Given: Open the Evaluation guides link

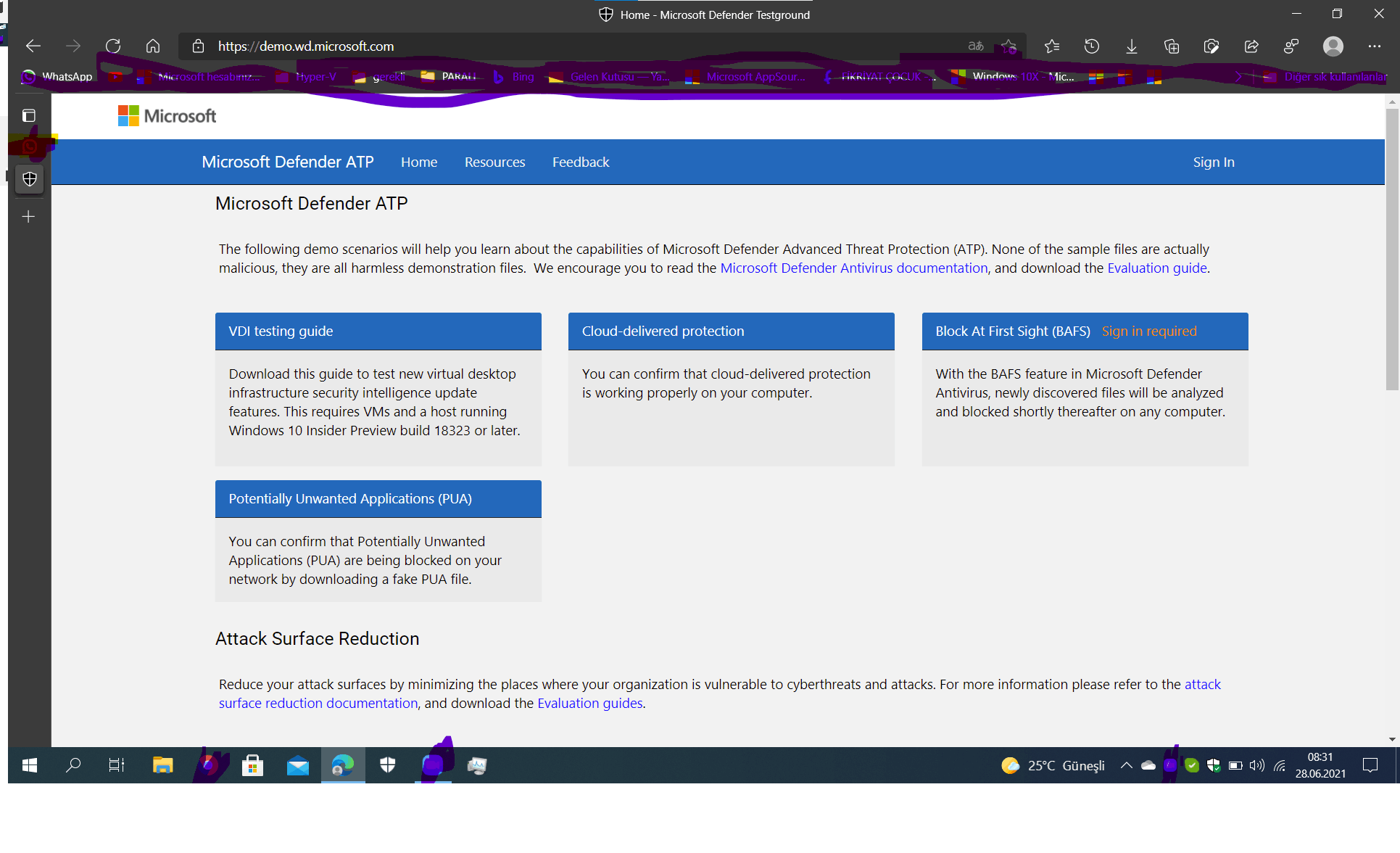Looking at the screenshot, I should point(590,704).
